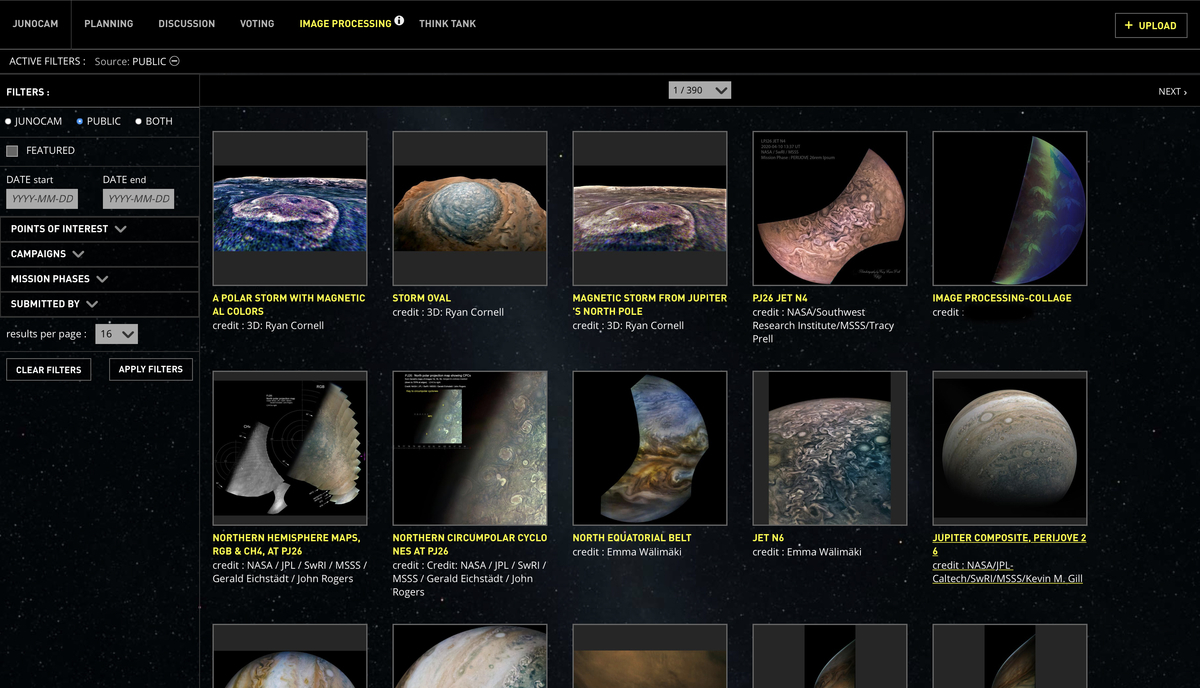This screenshot has width=1200, height=688.
Task: Click the Kevin M. Gill credit link
Action: point(1008,572)
